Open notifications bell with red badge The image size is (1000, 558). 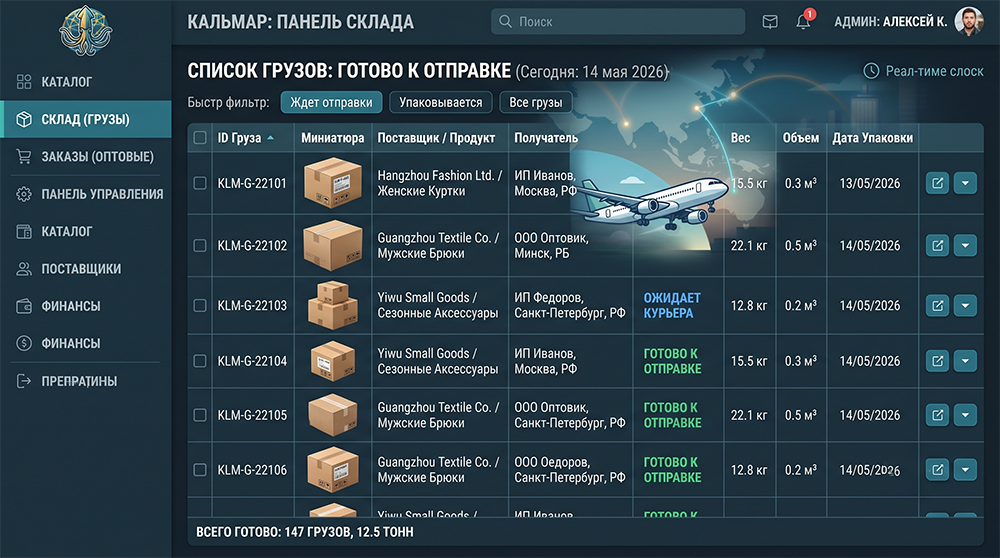(x=803, y=21)
